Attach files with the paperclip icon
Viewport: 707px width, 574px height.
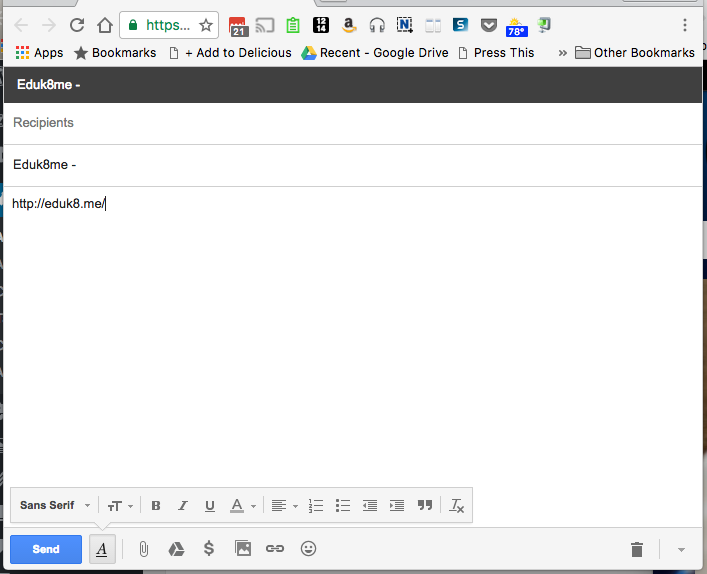(x=143, y=549)
